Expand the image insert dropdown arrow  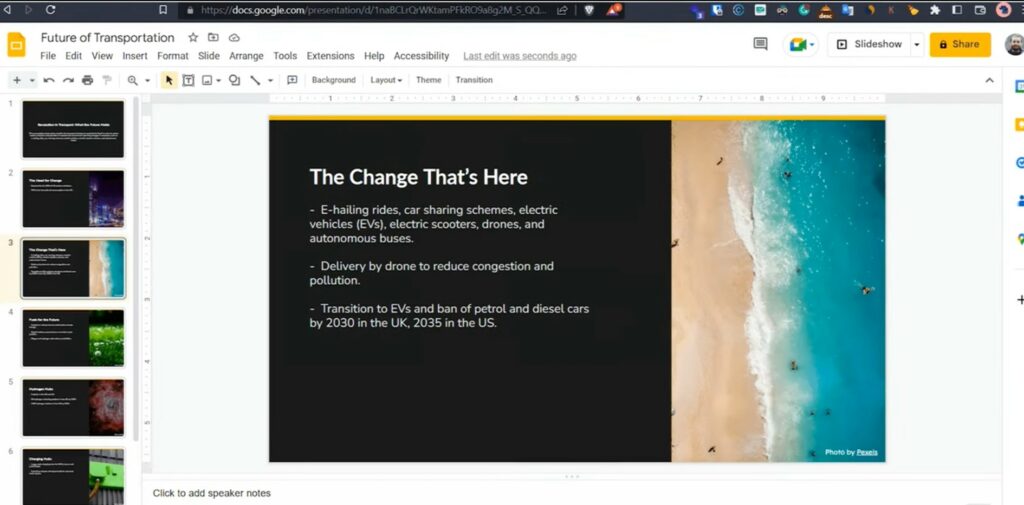pos(219,81)
